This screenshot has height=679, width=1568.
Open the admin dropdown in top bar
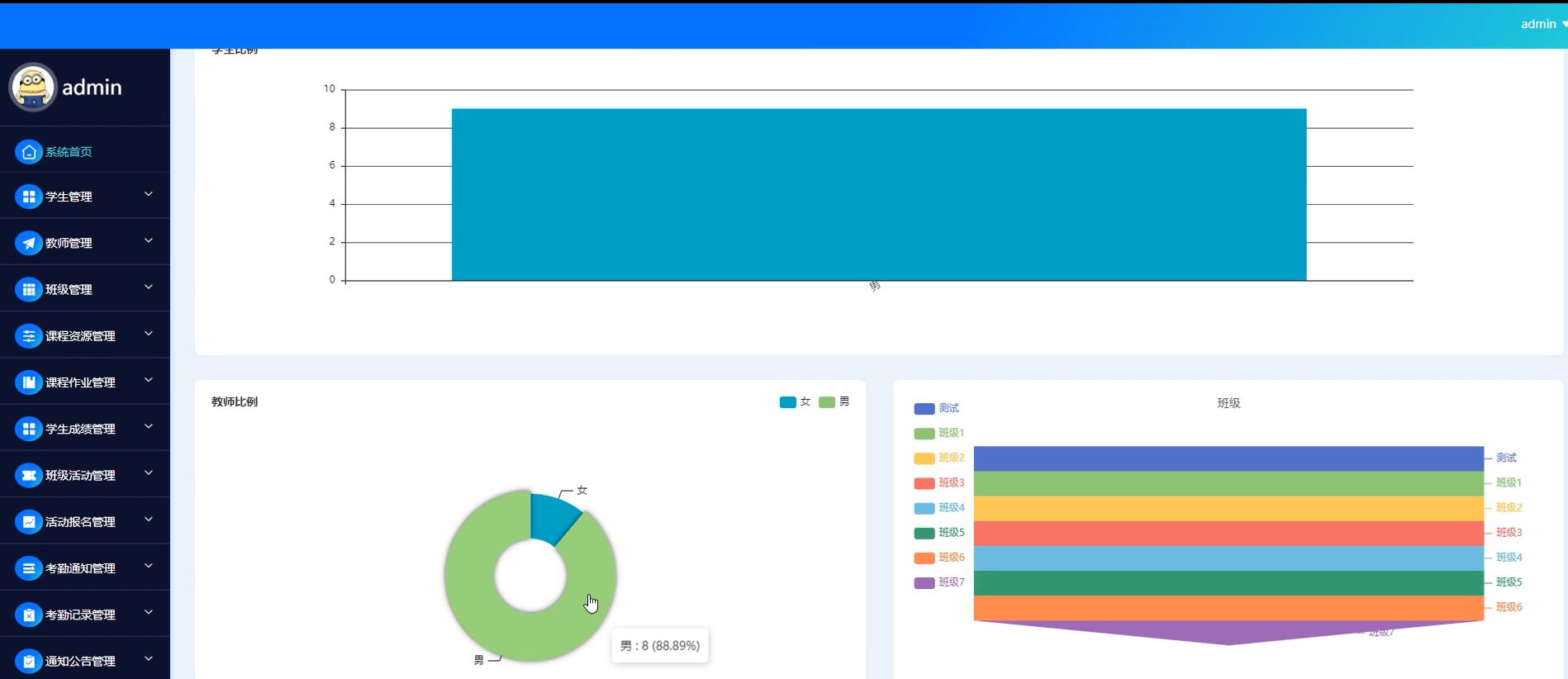click(1543, 24)
